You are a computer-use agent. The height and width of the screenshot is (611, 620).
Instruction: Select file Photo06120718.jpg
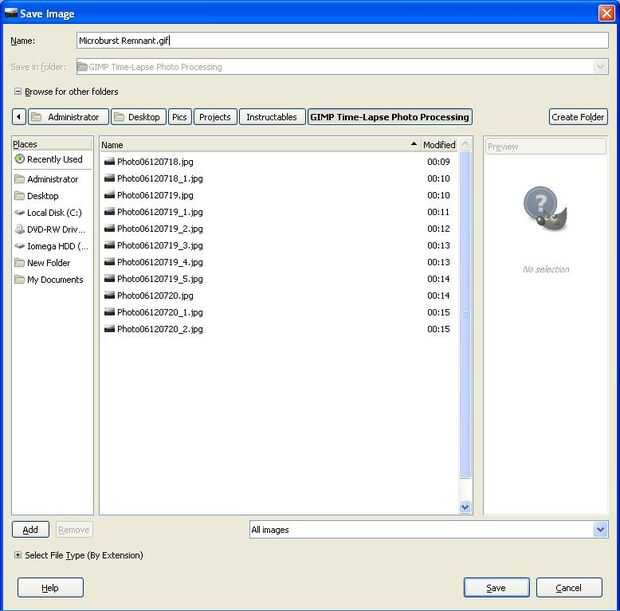click(279, 162)
